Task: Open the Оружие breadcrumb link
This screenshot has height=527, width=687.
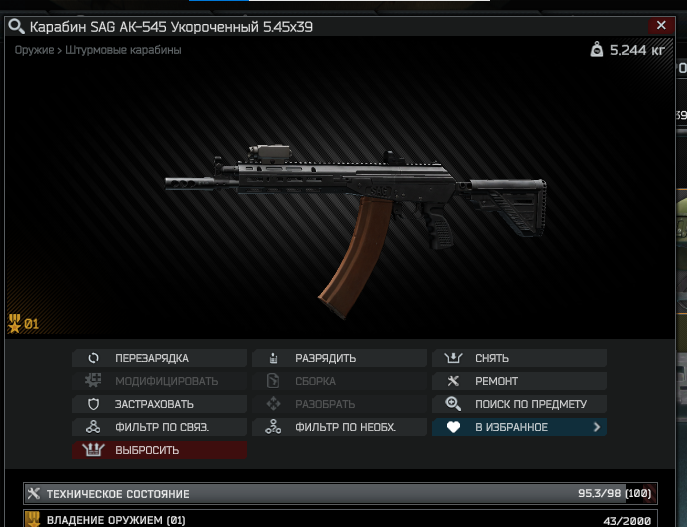Action: tap(34, 50)
